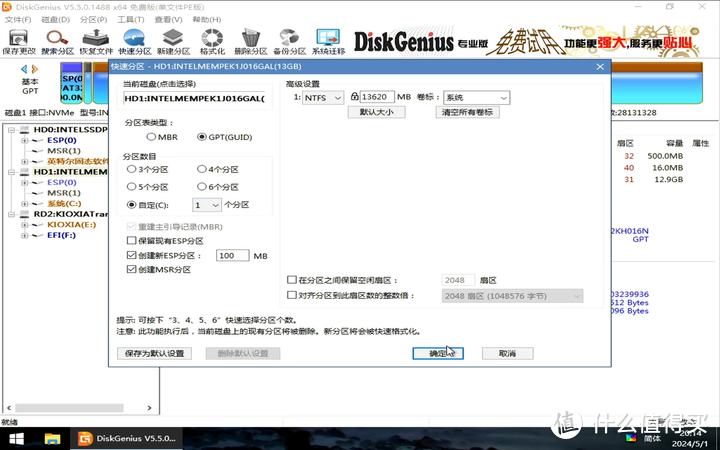Uncheck the 创建MSR分区 checkbox
Viewport: 720px width, 450px height.
click(132, 270)
